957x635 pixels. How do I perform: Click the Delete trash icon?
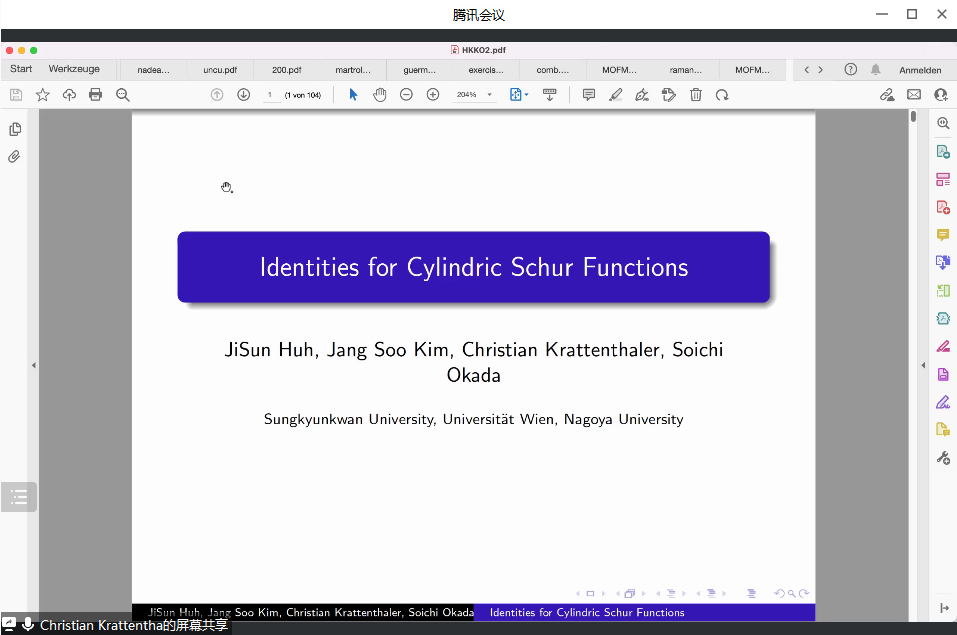pyautogui.click(x=695, y=94)
